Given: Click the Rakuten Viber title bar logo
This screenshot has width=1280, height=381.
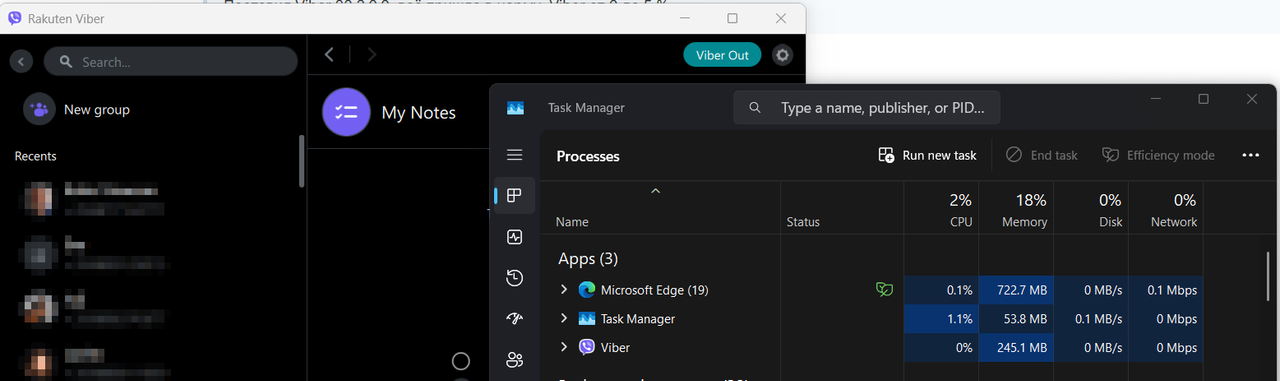Looking at the screenshot, I should pyautogui.click(x=15, y=18).
